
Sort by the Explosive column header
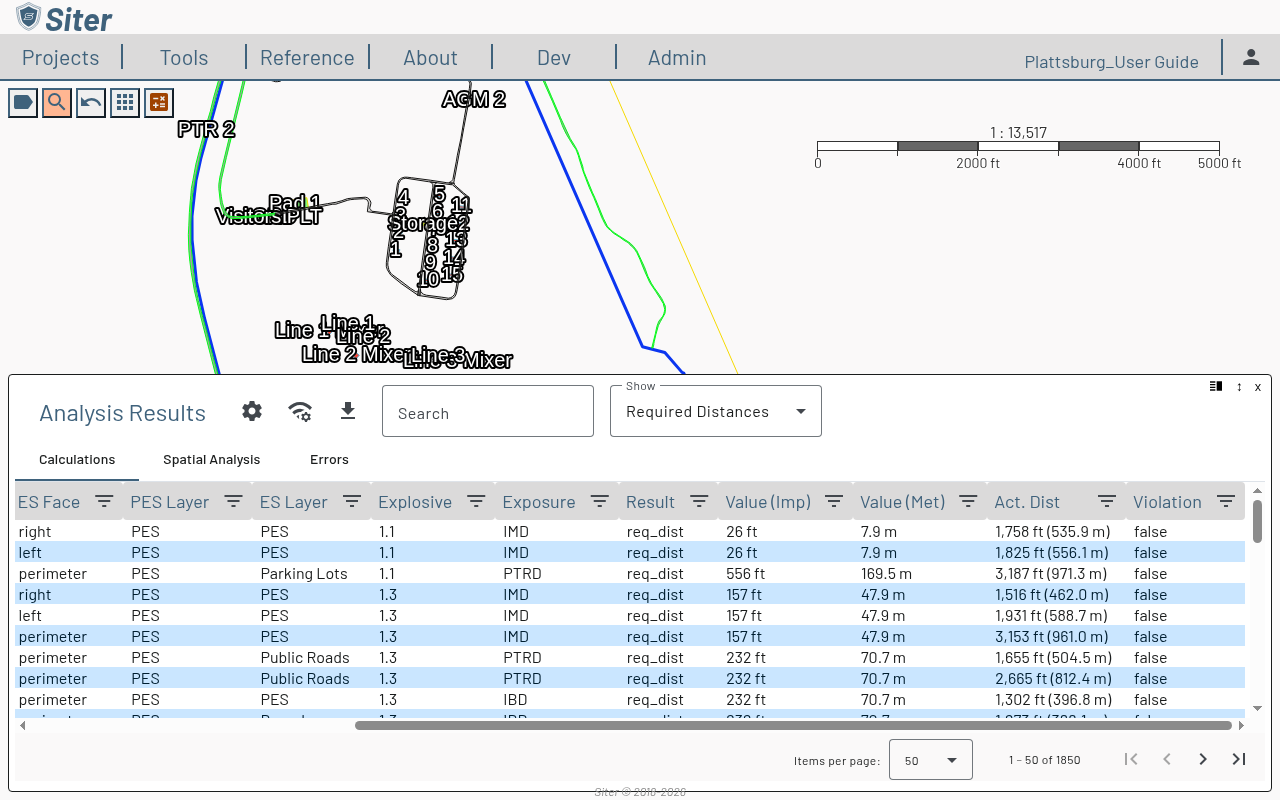pyautogui.click(x=415, y=502)
